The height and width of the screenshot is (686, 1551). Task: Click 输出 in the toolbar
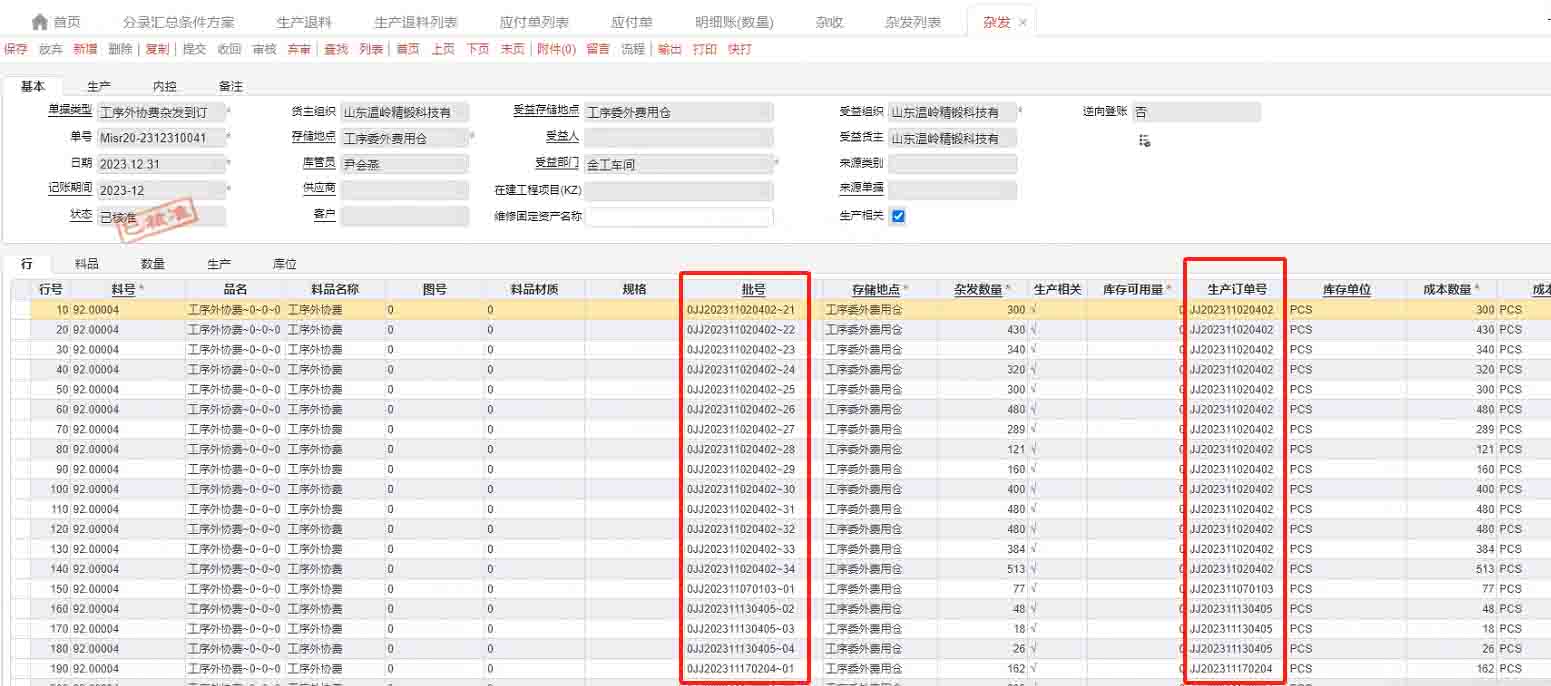click(x=670, y=49)
